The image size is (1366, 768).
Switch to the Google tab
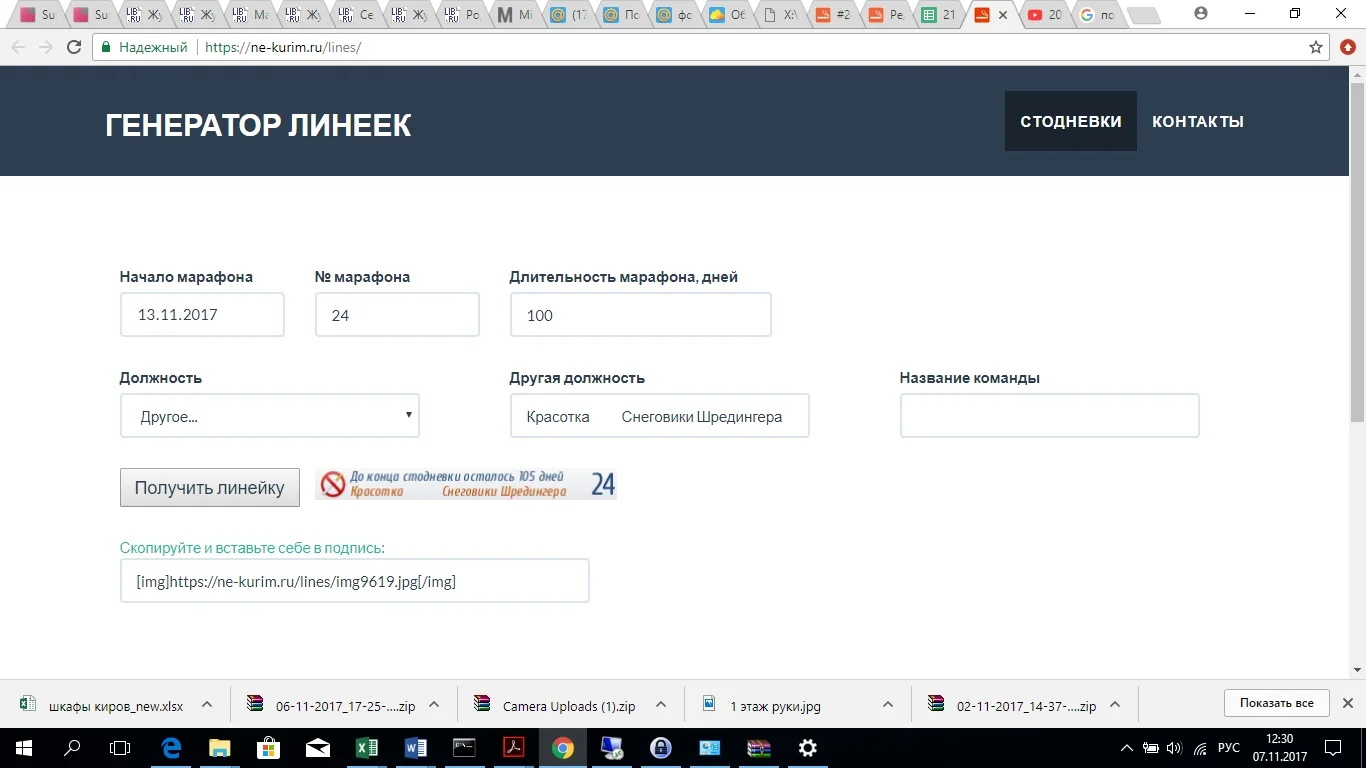point(1098,15)
